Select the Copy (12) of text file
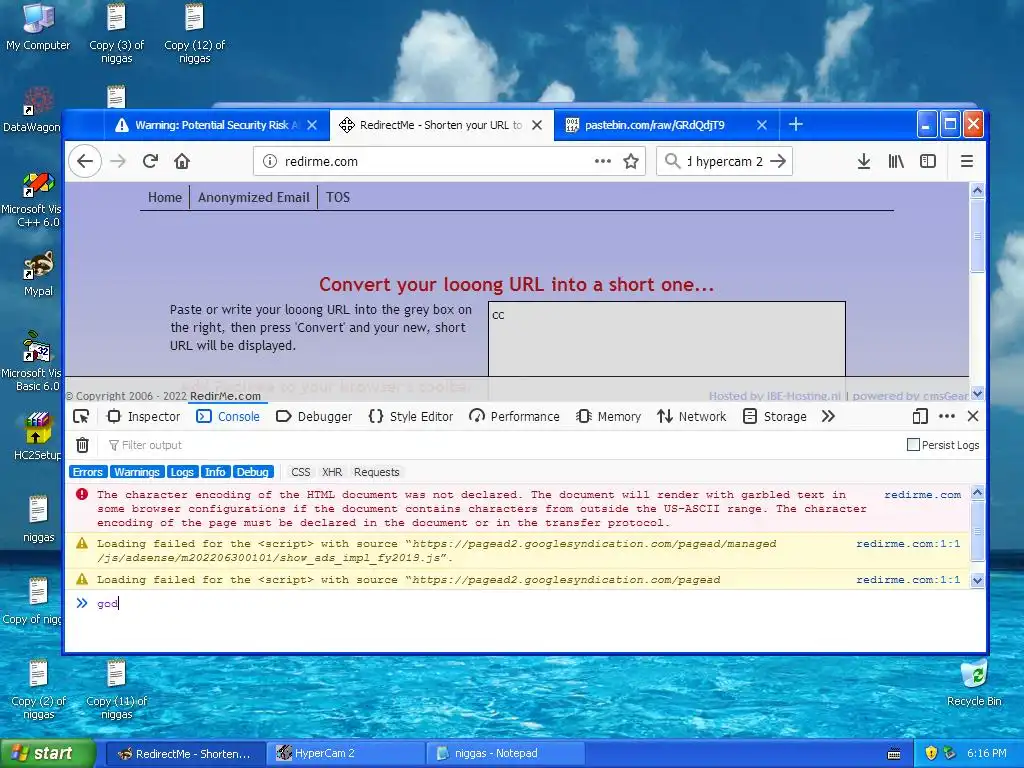 [195, 33]
